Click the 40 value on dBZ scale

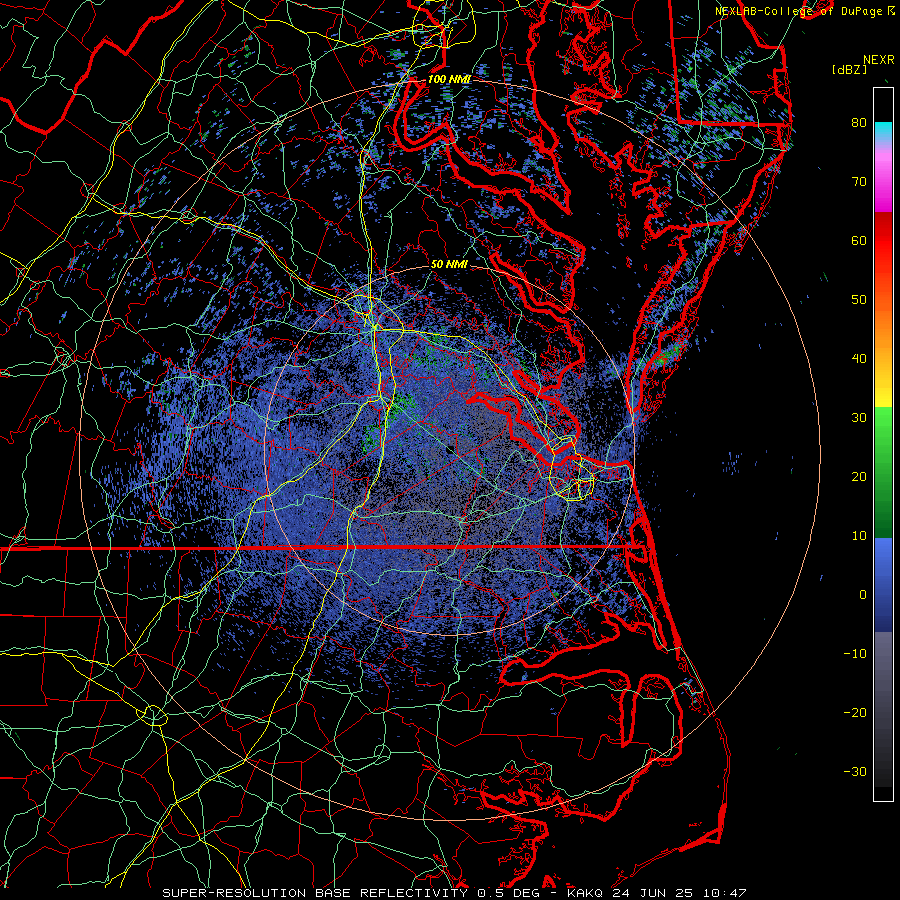(x=859, y=359)
